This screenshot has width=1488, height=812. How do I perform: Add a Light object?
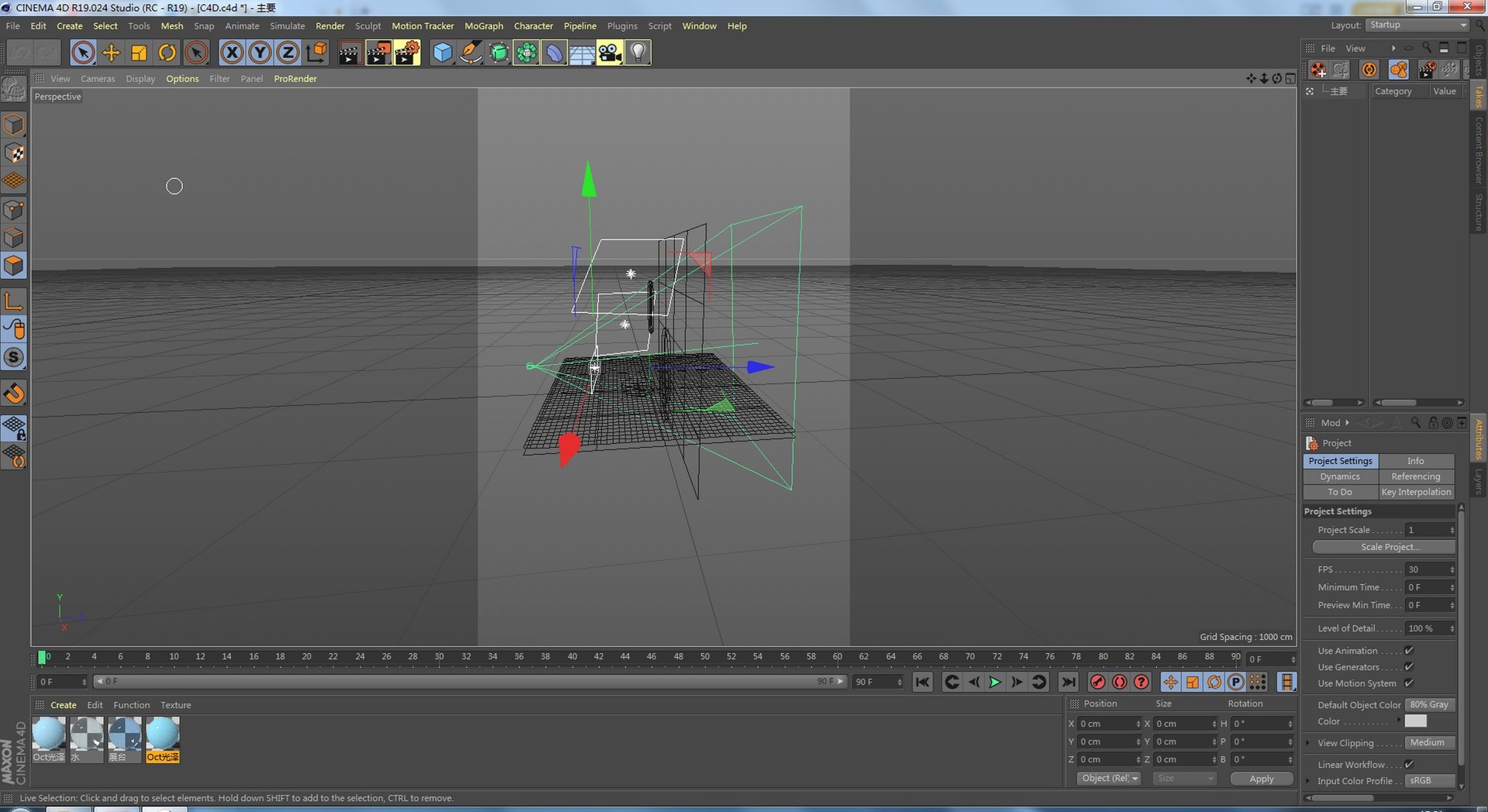[638, 53]
